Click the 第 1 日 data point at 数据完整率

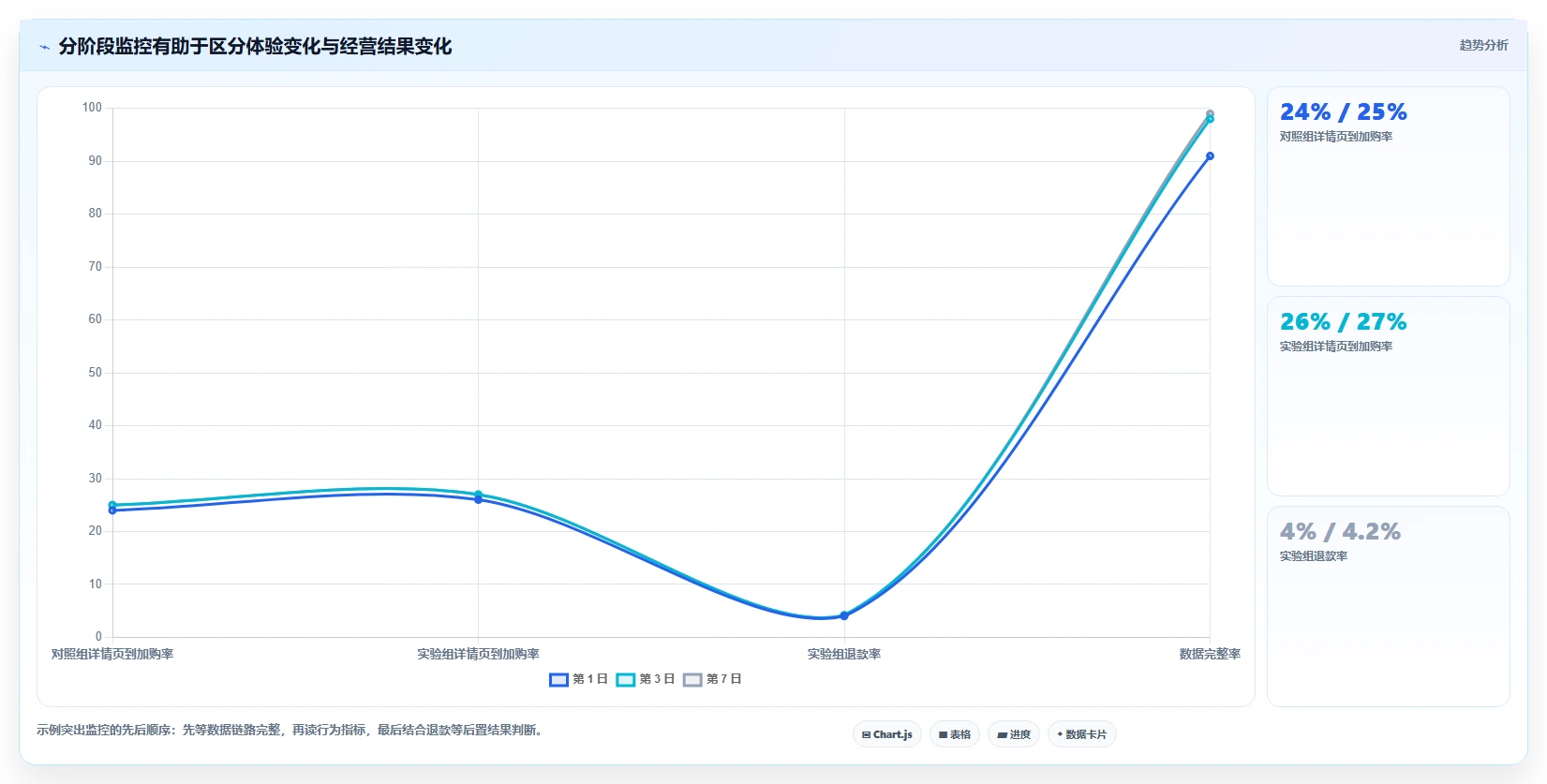[1210, 156]
